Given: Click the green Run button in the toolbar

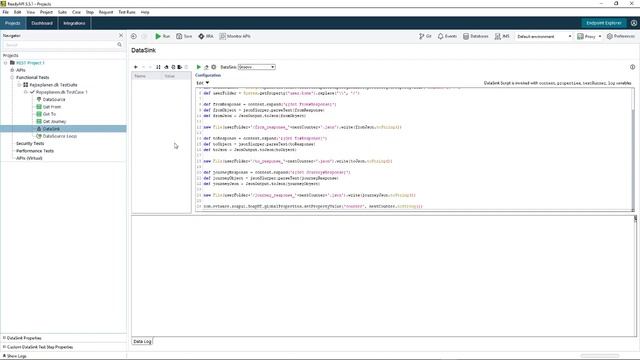Looking at the screenshot, I should coord(162,36).
